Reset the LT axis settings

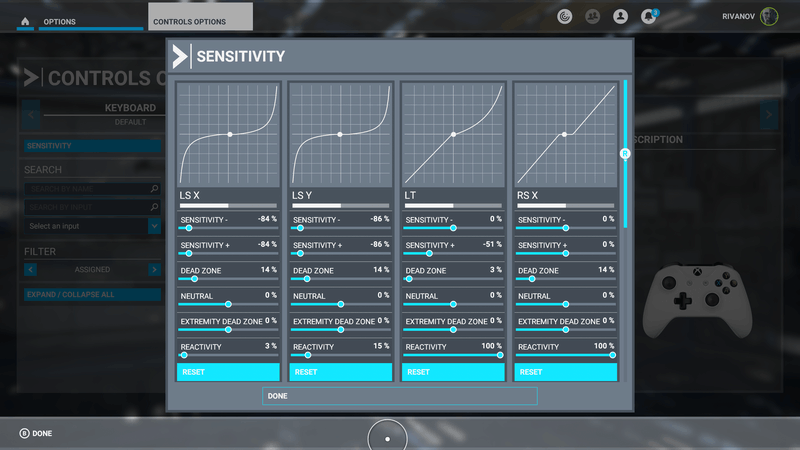pos(453,372)
